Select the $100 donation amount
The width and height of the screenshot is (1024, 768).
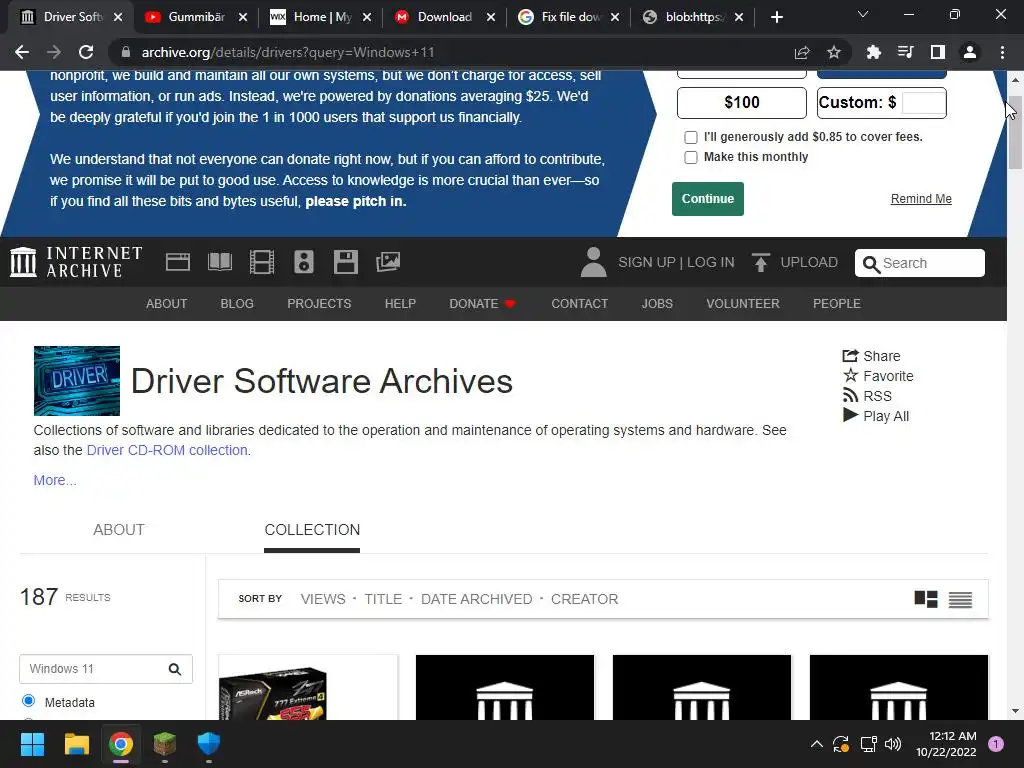[742, 103]
